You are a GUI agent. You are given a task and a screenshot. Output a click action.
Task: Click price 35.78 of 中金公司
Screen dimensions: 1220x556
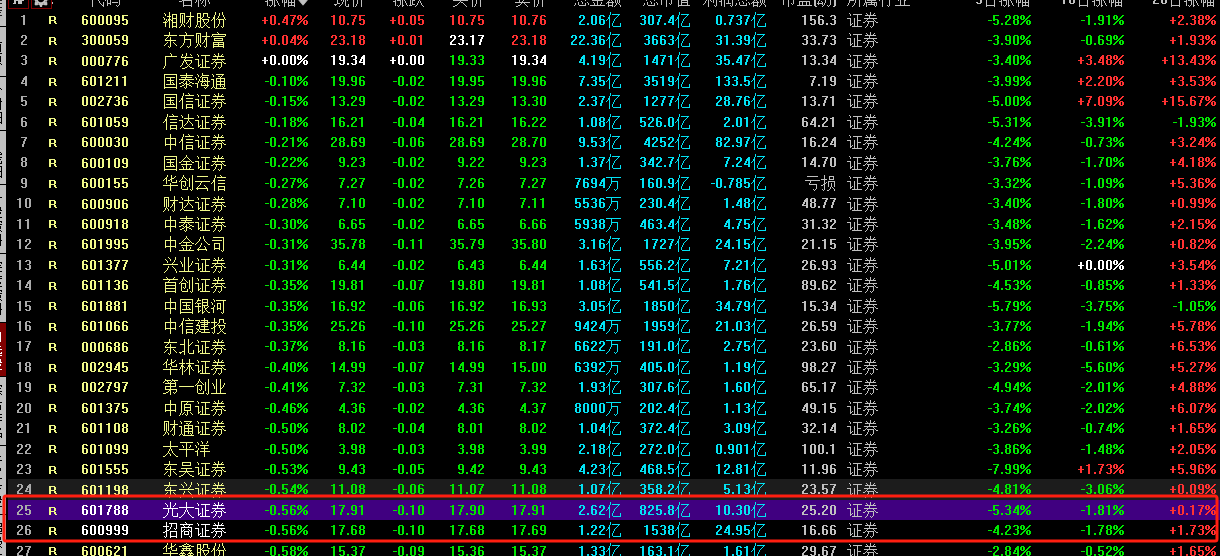click(x=348, y=244)
